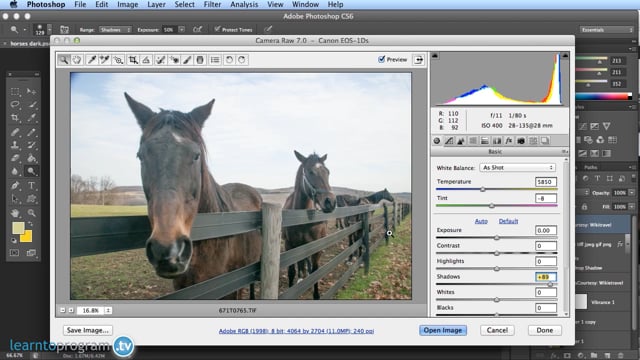Click the Default link
This screenshot has width=640, height=360.
(509, 221)
